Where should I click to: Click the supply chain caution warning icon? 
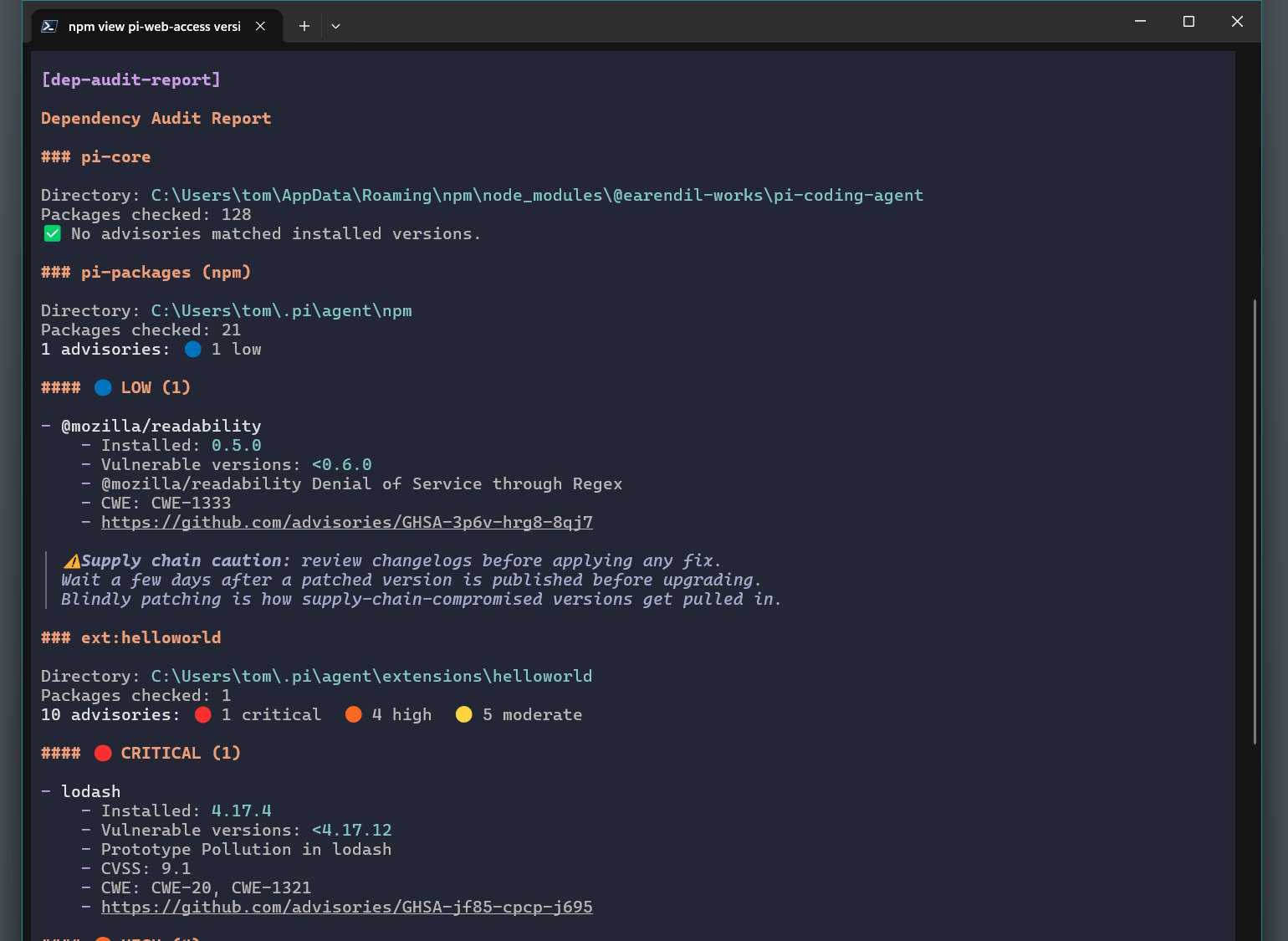[x=72, y=560]
